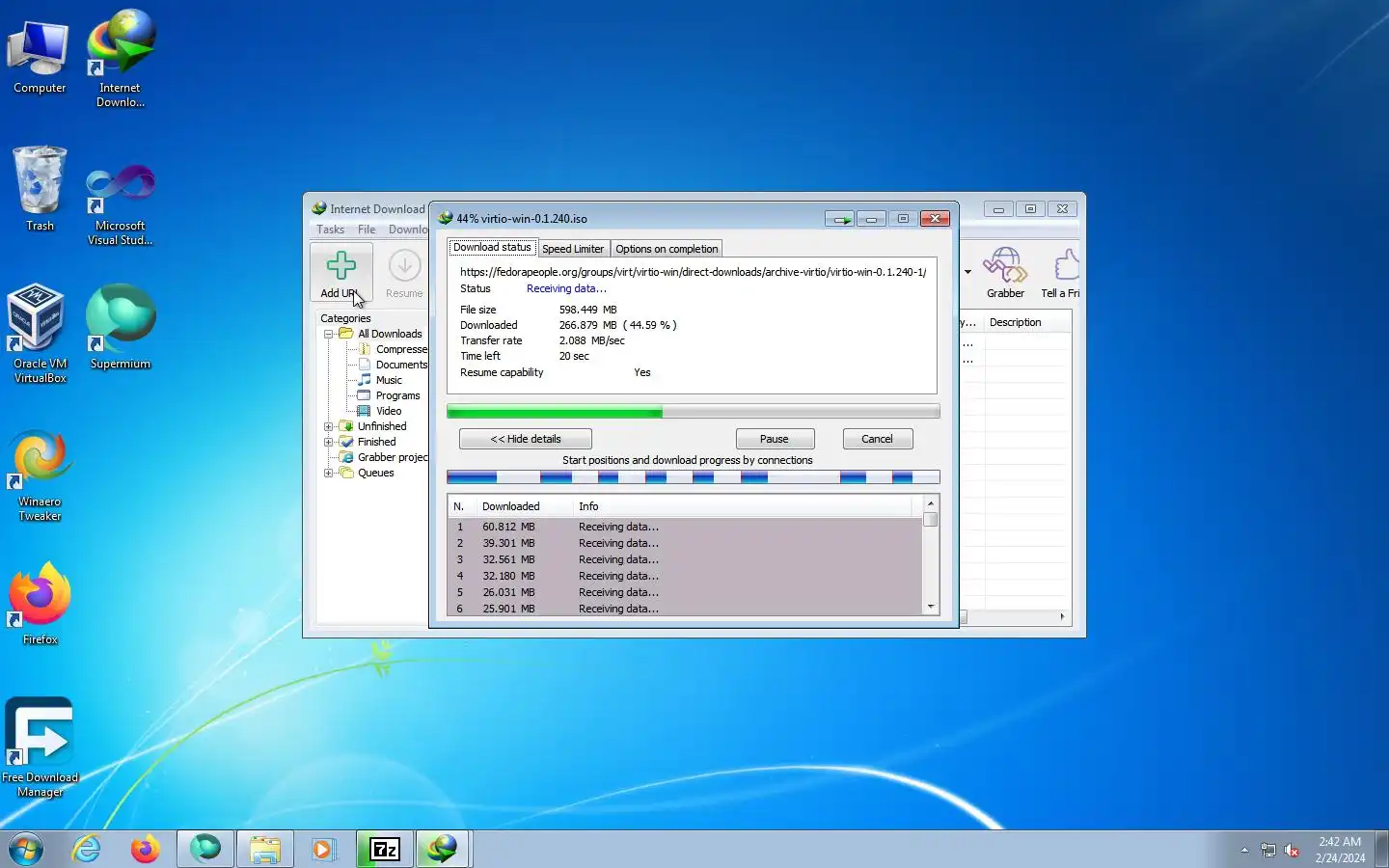Open Windows Media Player from taskbar

pyautogui.click(x=323, y=850)
